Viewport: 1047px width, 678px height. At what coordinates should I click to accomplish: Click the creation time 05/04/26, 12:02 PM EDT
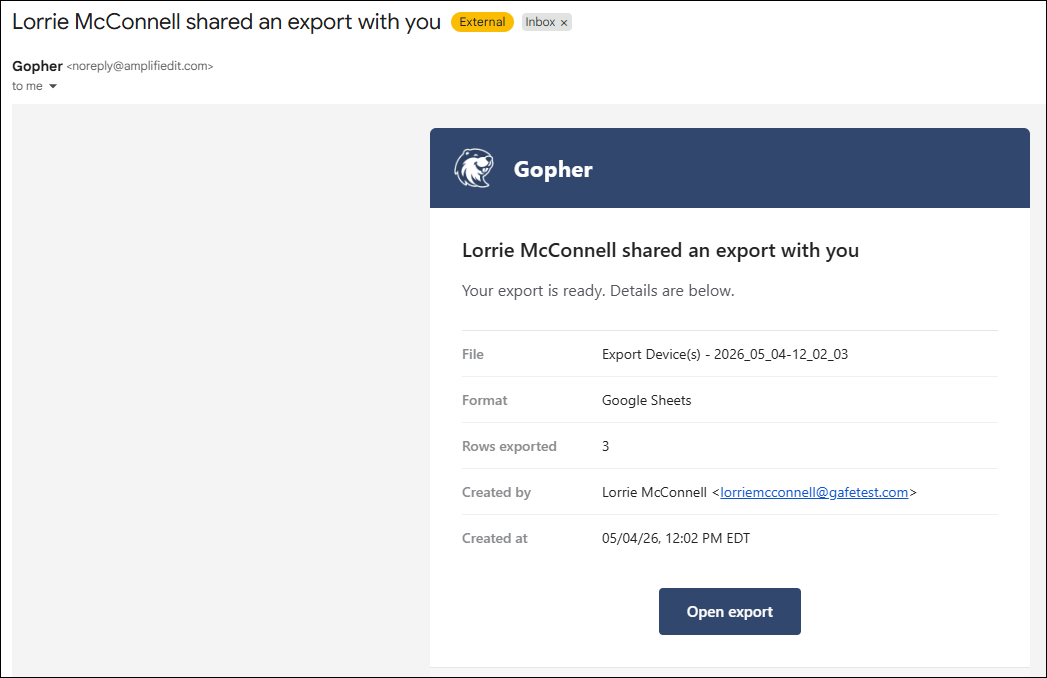pyautogui.click(x=676, y=538)
